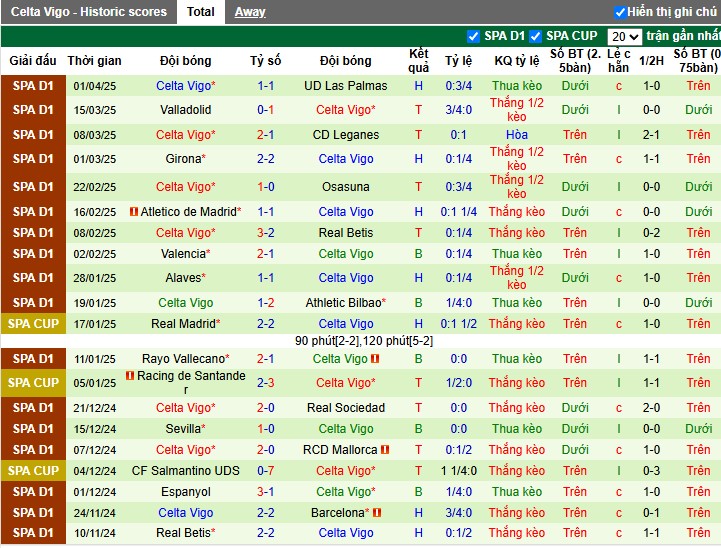Open Athletic Bilbao team link
The height and width of the screenshot is (548, 721).
(343, 303)
